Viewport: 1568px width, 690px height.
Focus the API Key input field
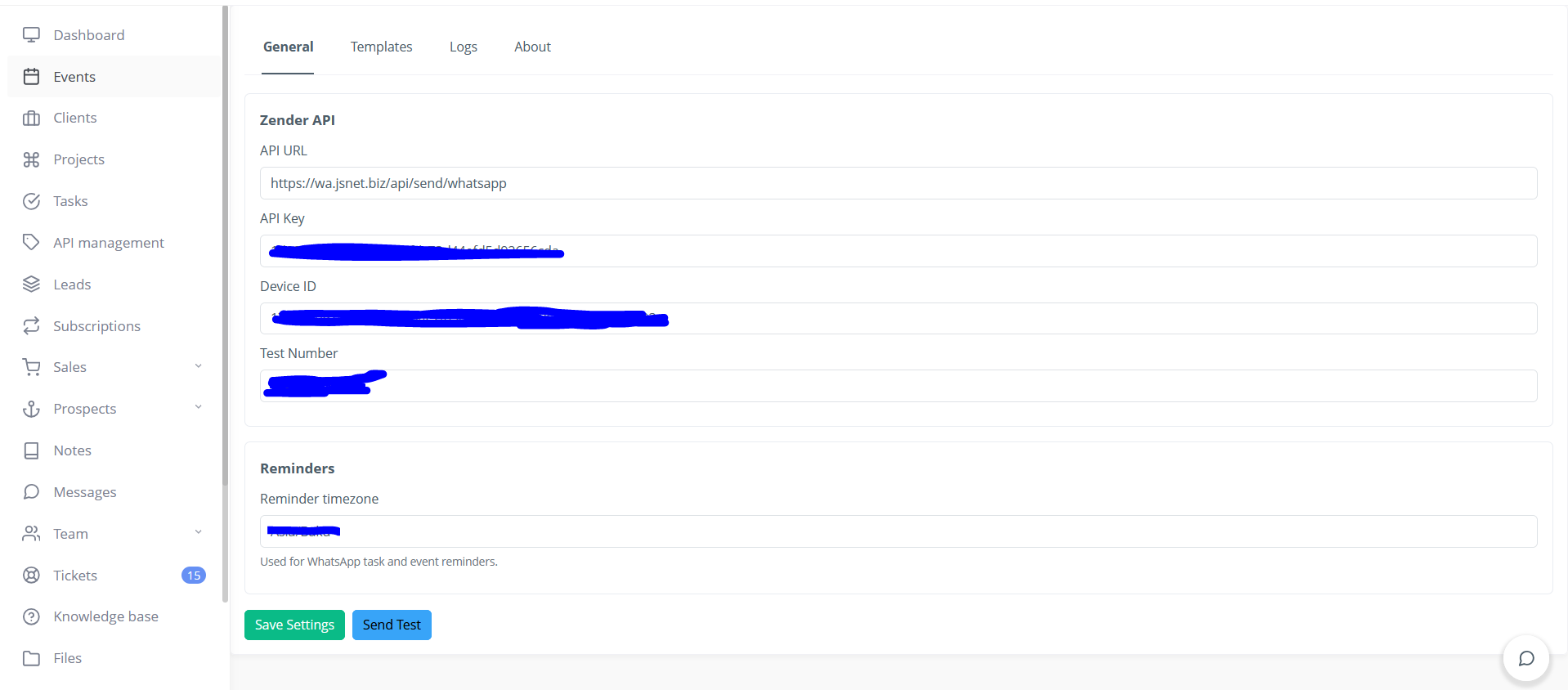coord(898,251)
